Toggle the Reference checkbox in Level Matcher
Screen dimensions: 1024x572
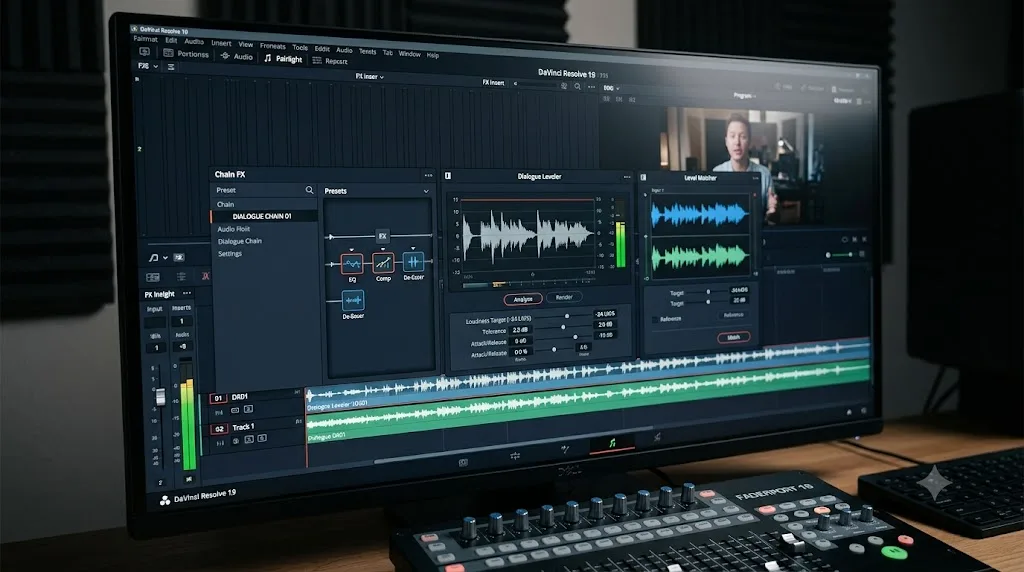pyautogui.click(x=655, y=319)
